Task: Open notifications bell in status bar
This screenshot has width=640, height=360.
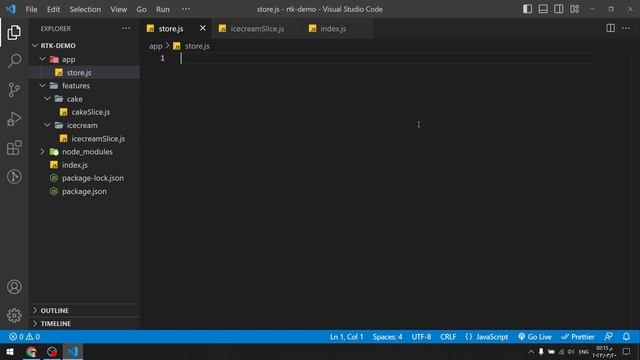Action: point(626,337)
